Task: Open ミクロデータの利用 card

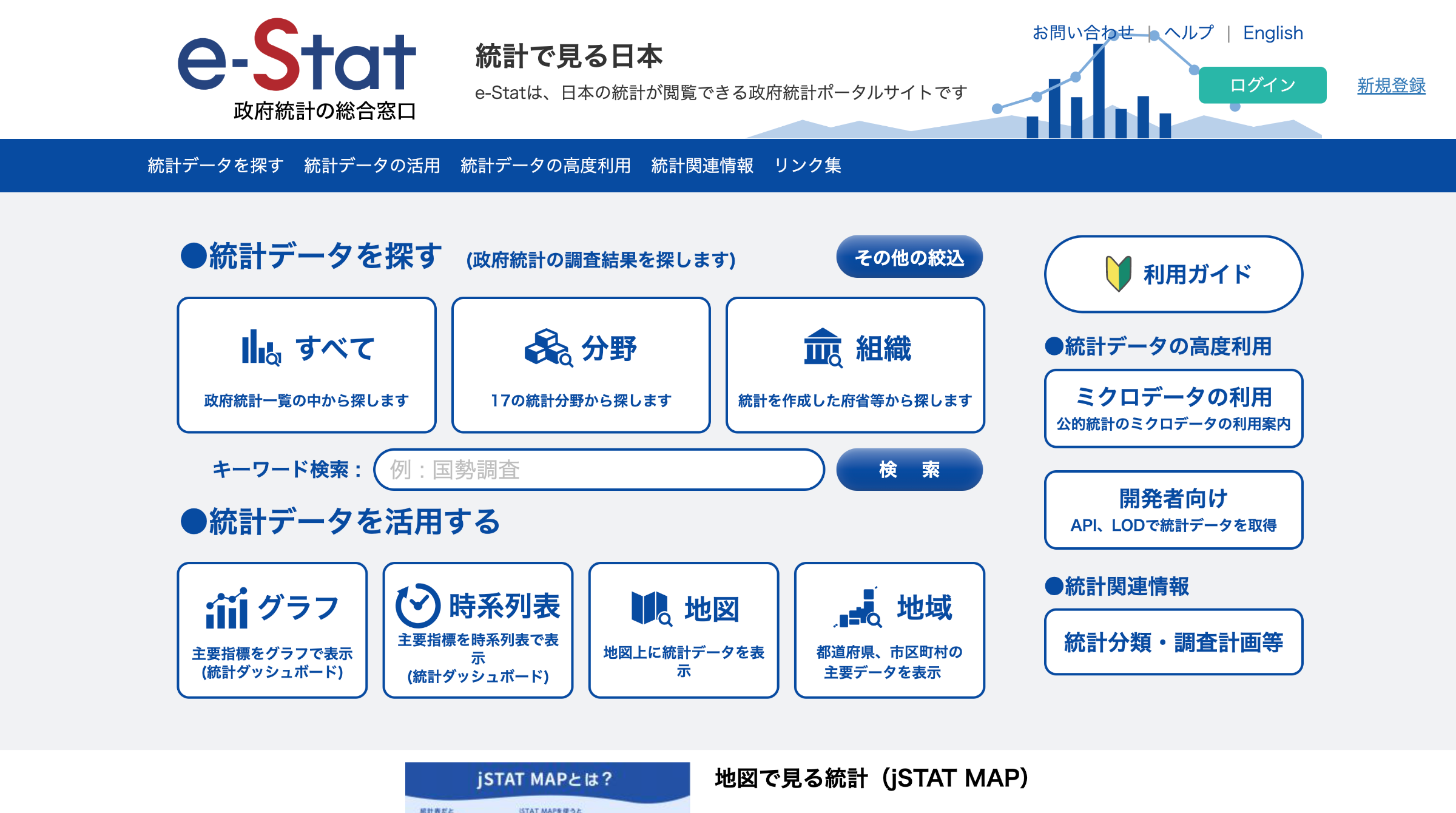Action: (x=1173, y=408)
